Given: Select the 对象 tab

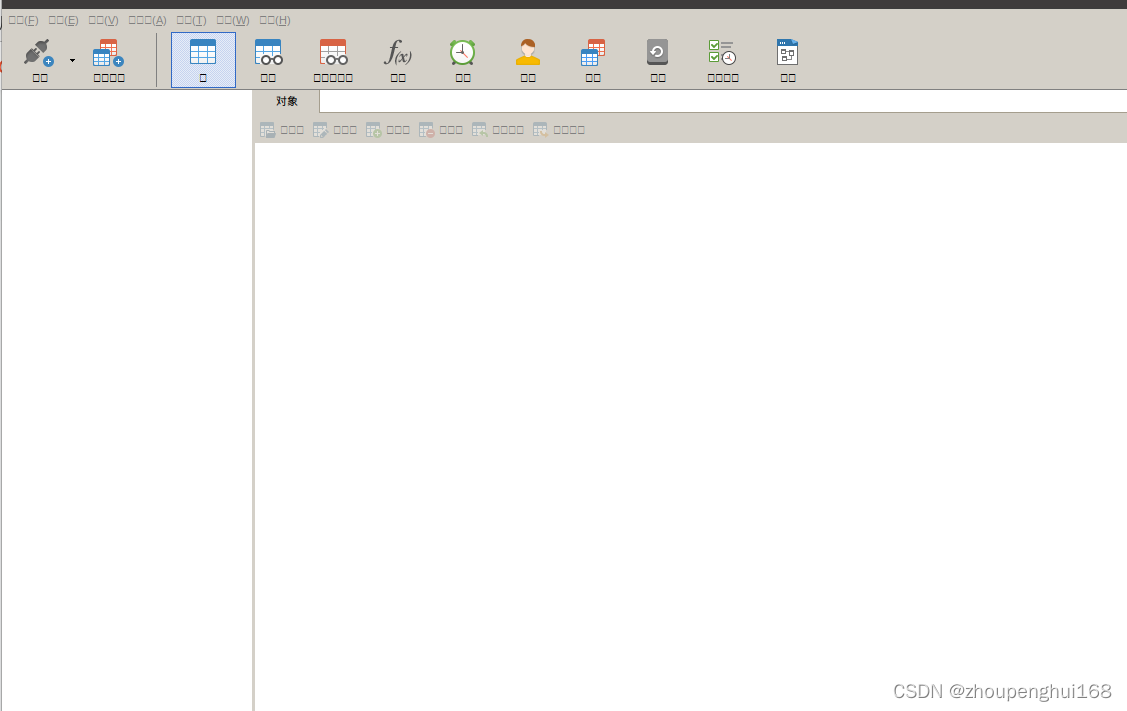Looking at the screenshot, I should 287,101.
